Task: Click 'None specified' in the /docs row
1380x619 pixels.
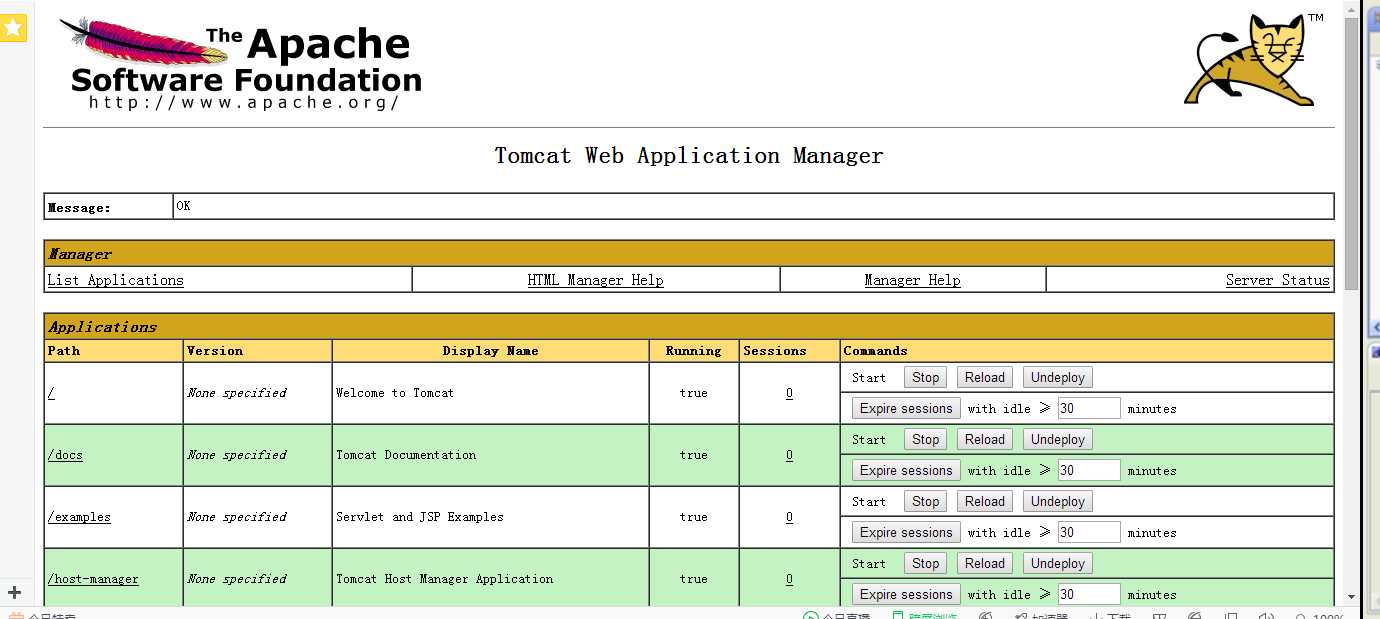Action: (237, 455)
